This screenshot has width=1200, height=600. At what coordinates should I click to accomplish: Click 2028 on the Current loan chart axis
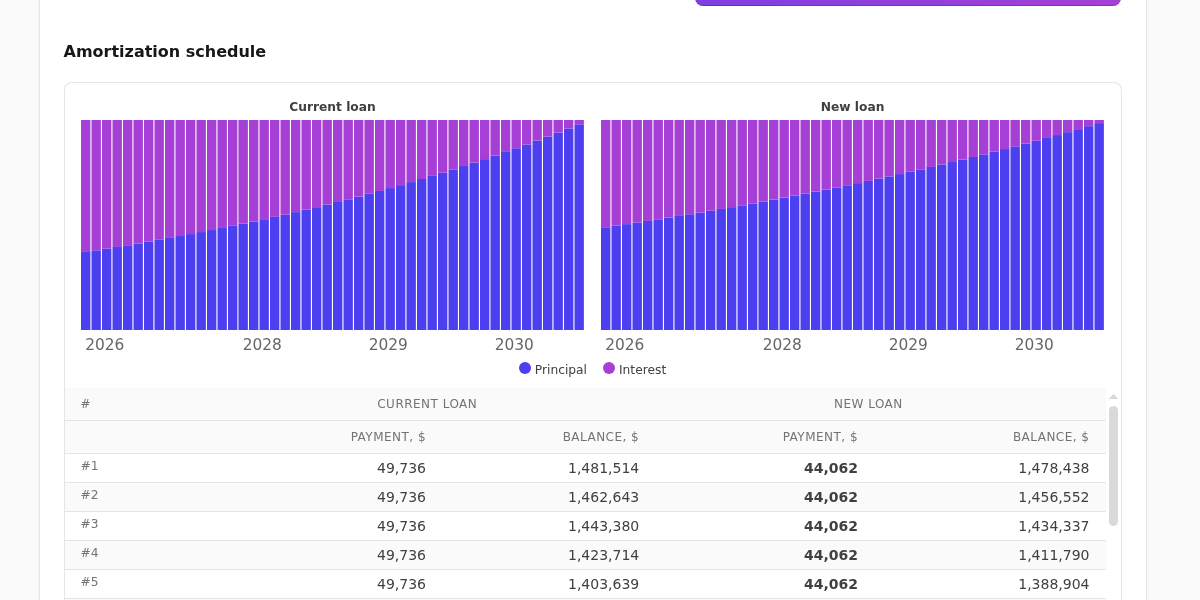(262, 344)
